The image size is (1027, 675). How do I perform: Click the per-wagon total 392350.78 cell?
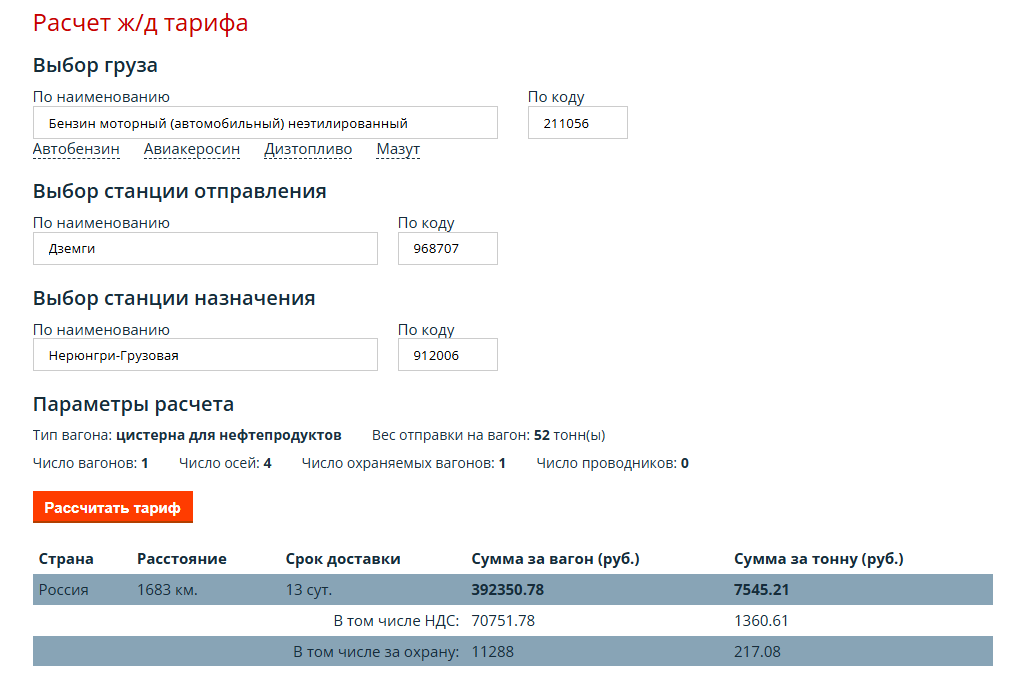tap(507, 590)
